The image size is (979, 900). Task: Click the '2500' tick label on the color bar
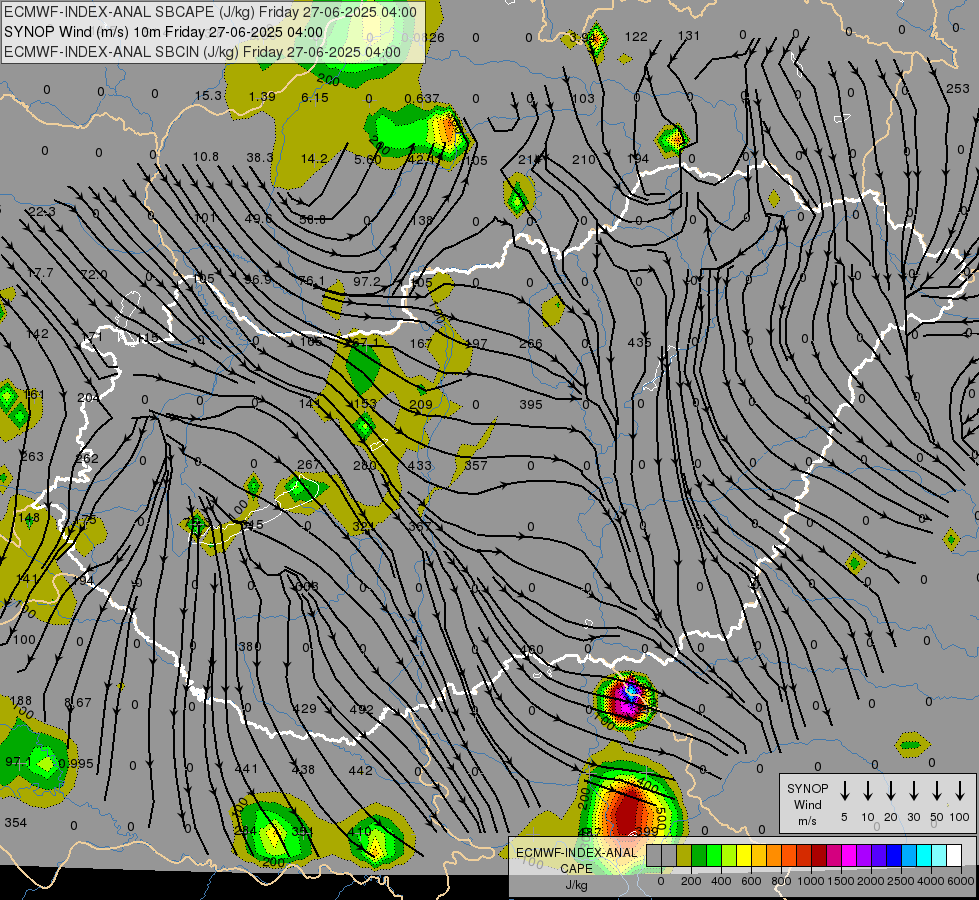tap(900, 881)
